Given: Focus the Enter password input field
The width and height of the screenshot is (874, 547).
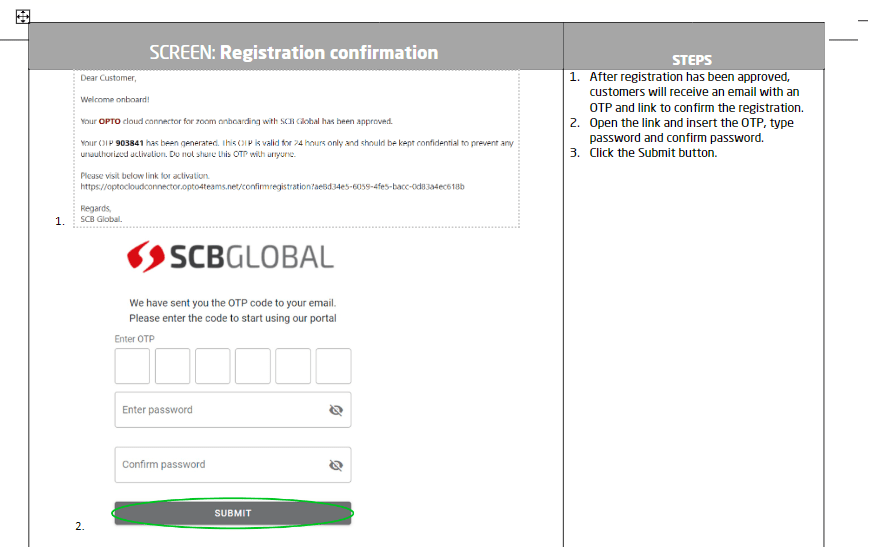Looking at the screenshot, I should pyautogui.click(x=233, y=410).
